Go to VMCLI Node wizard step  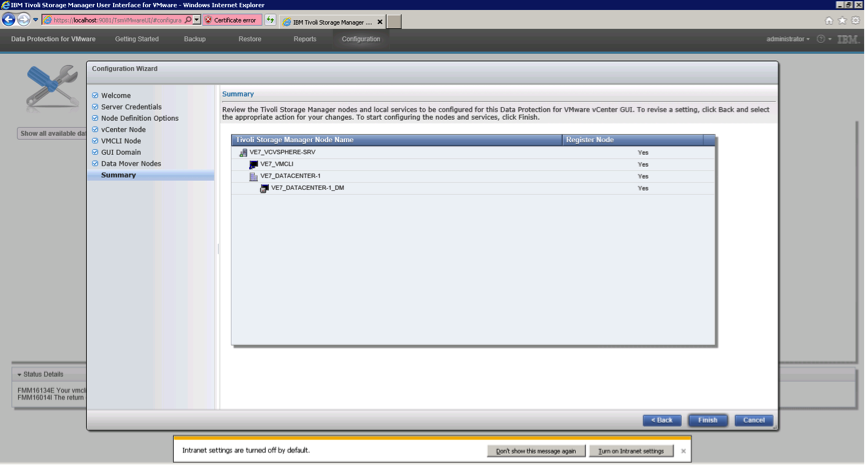[x=121, y=141]
